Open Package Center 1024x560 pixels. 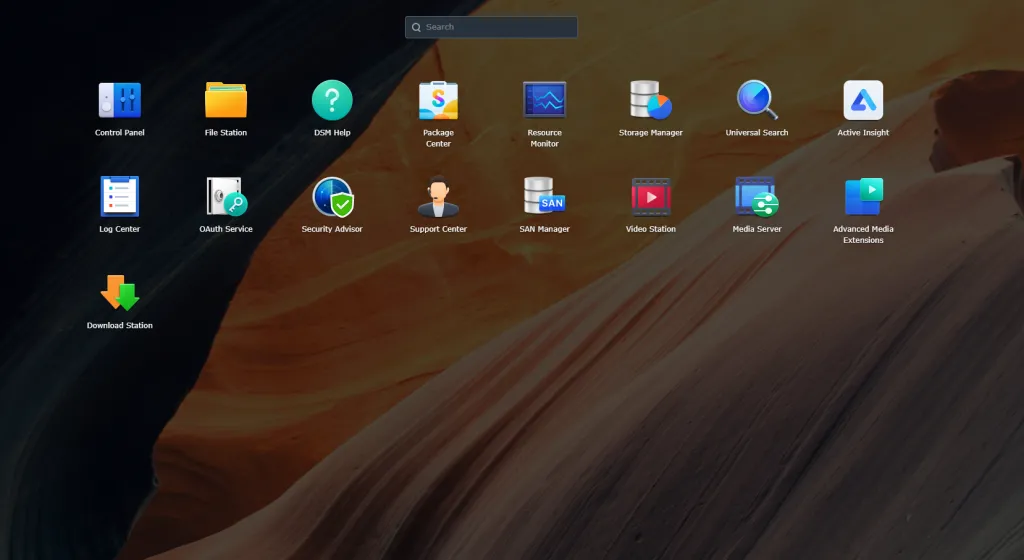pos(438,101)
